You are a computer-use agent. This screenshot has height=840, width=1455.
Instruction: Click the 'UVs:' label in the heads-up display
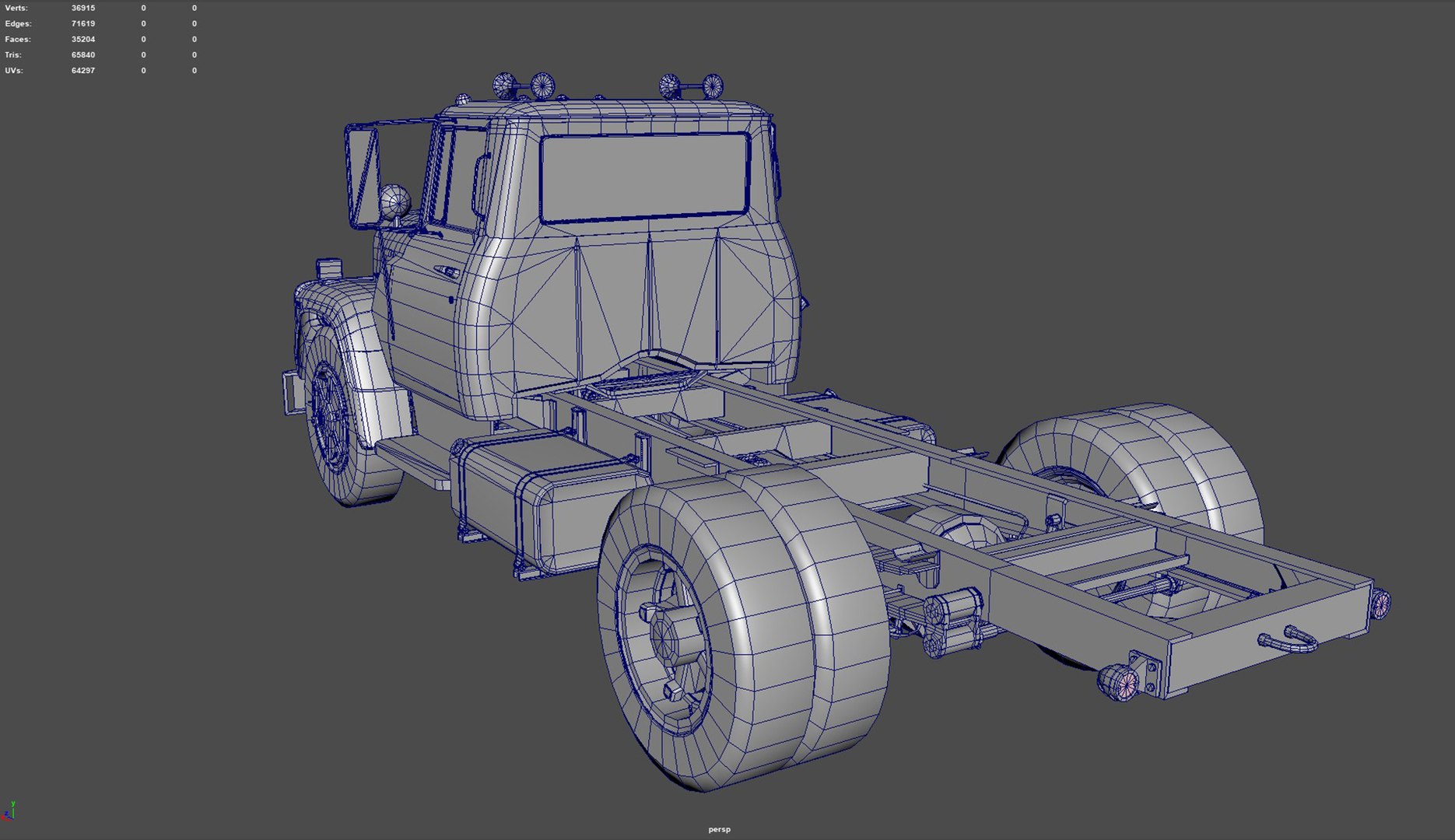(x=14, y=70)
